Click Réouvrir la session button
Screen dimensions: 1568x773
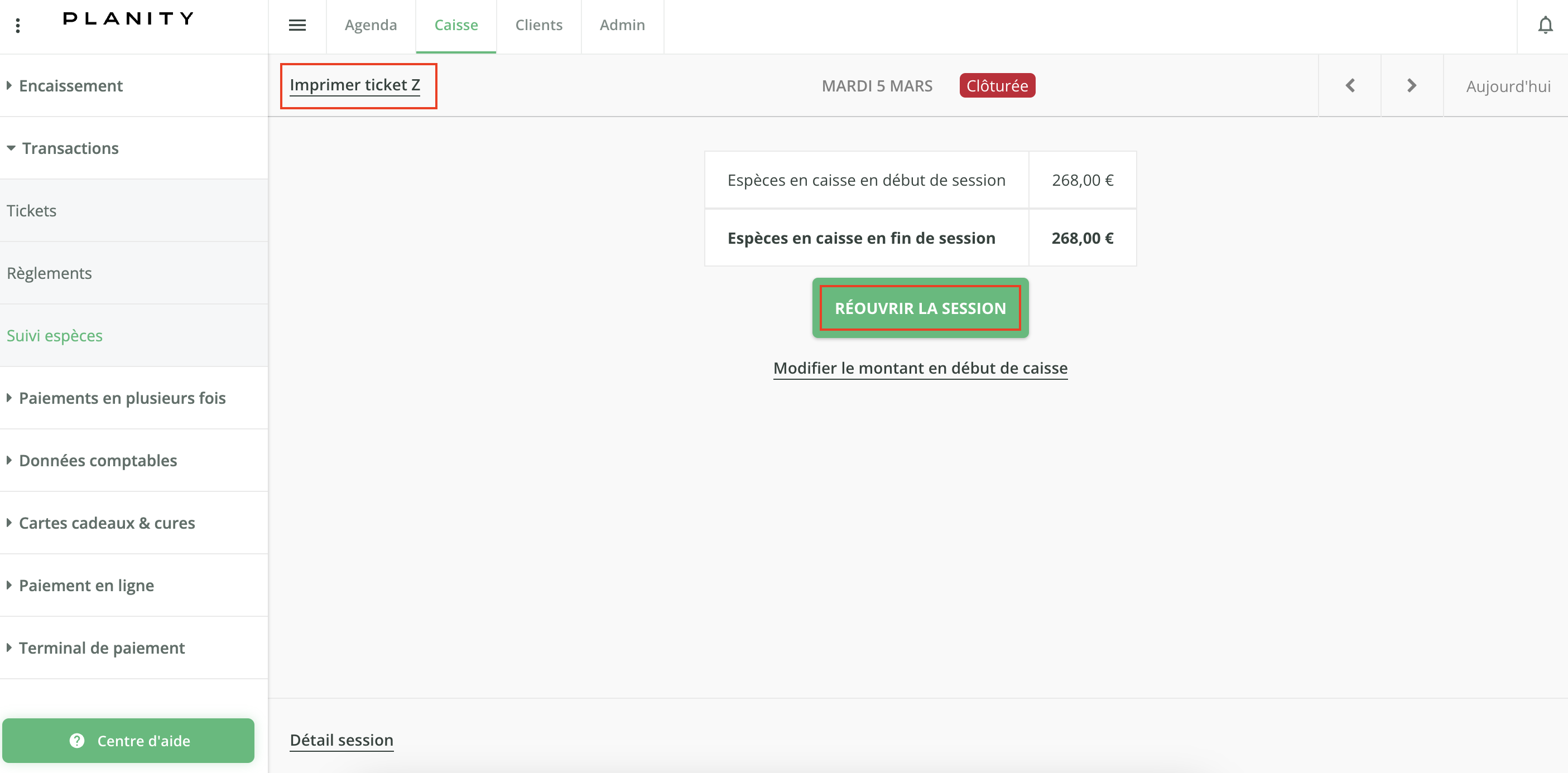click(x=920, y=308)
